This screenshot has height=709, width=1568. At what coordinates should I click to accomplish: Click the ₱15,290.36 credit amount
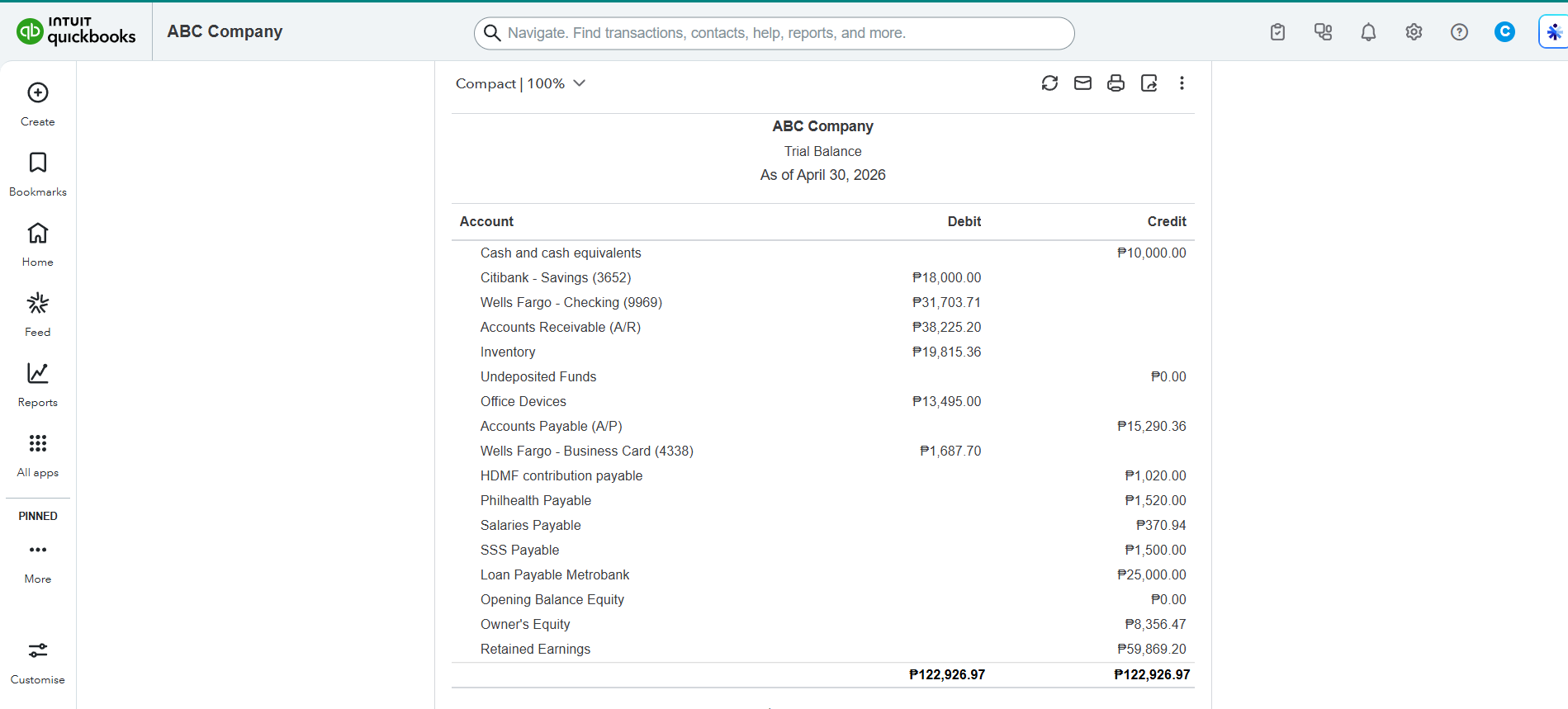tap(1151, 426)
